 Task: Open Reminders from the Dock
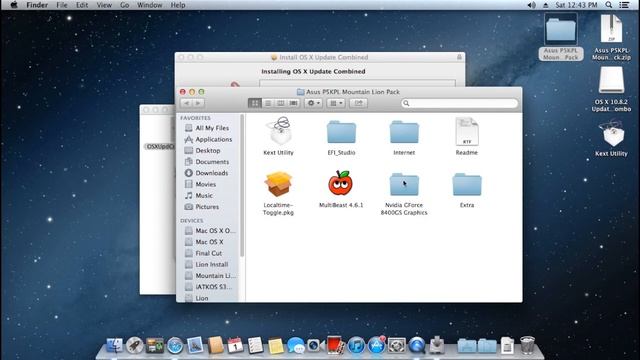tap(255, 345)
